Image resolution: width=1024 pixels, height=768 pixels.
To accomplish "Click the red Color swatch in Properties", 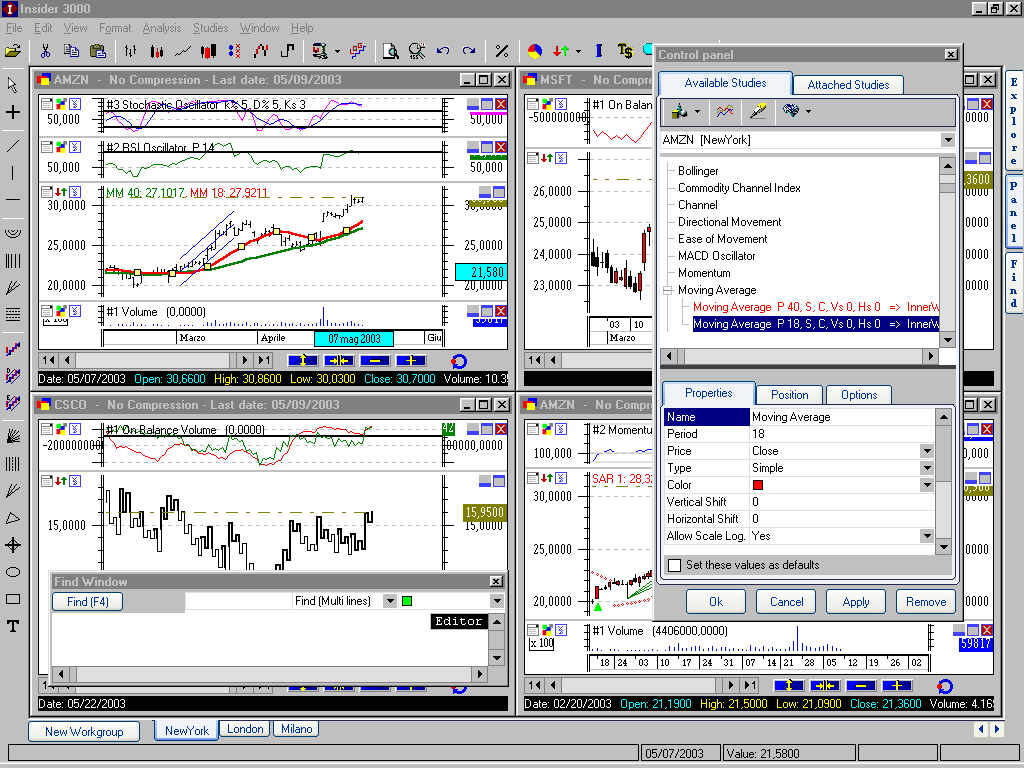I will pyautogui.click(x=758, y=485).
